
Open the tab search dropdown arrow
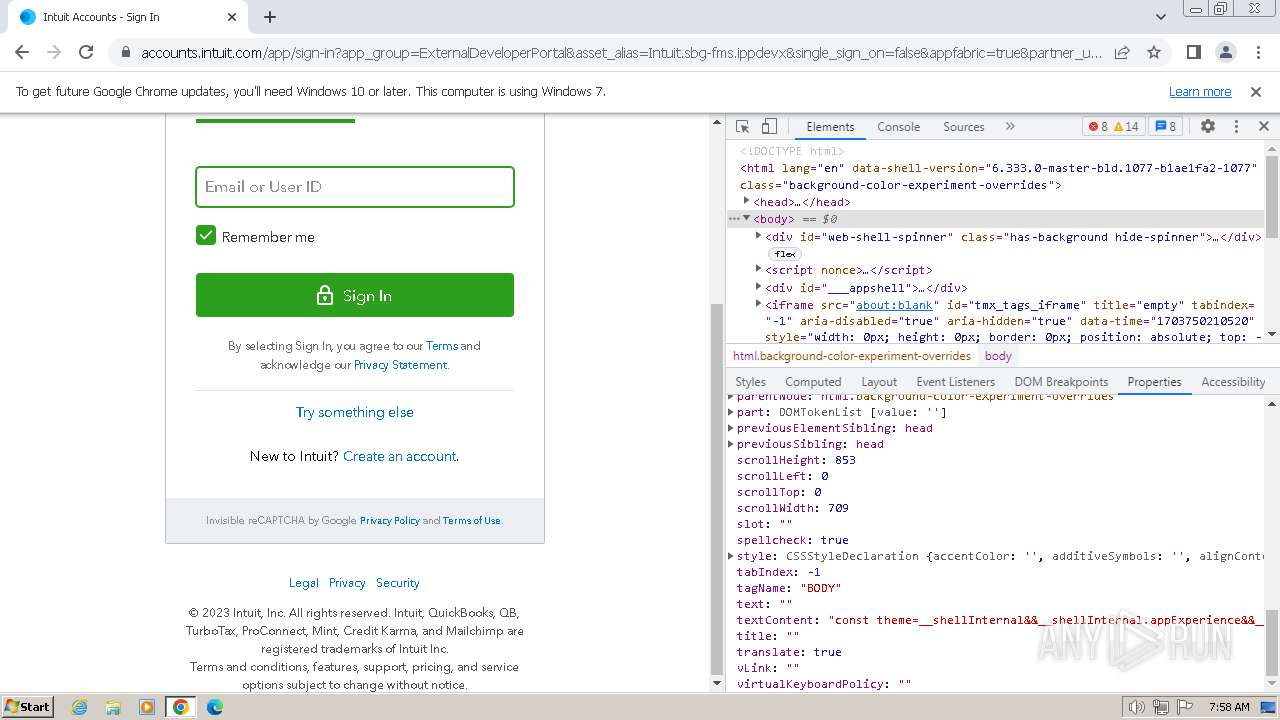point(1161,17)
